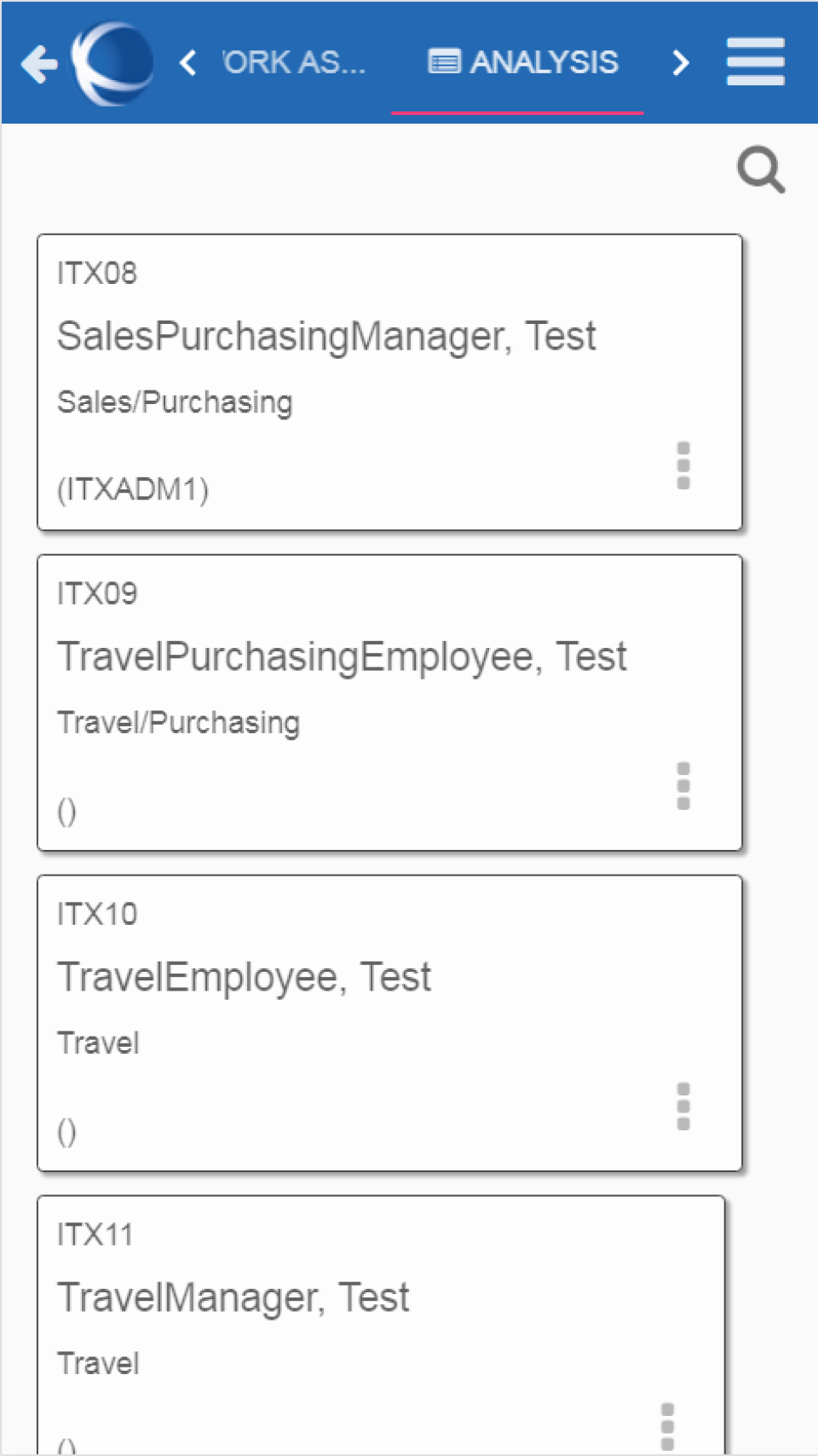This screenshot has width=818, height=1456.
Task: Navigate forward using the right chevron
Action: click(680, 62)
